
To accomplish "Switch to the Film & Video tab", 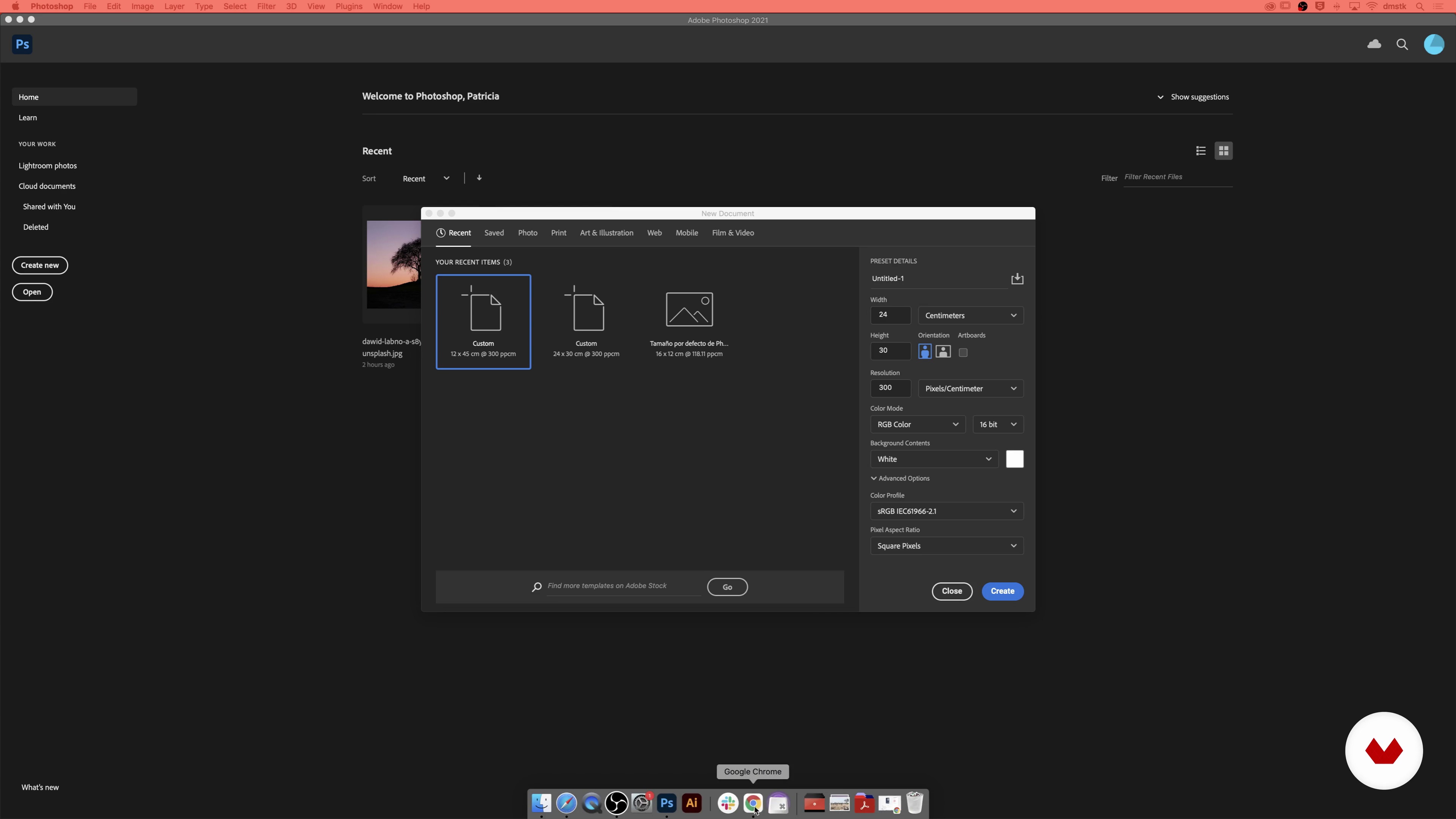I will coord(733,233).
